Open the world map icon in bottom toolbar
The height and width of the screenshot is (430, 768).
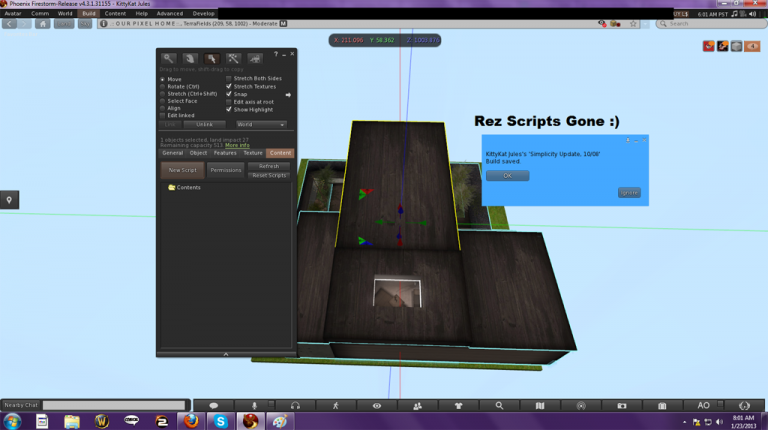coord(540,406)
